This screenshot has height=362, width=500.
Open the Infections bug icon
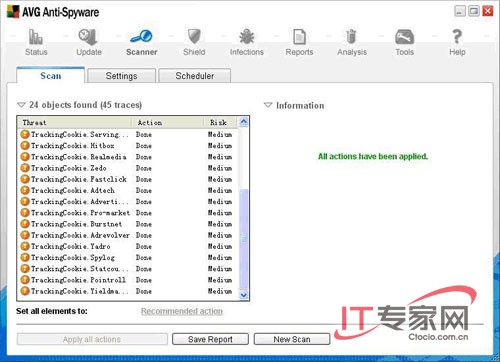point(247,37)
